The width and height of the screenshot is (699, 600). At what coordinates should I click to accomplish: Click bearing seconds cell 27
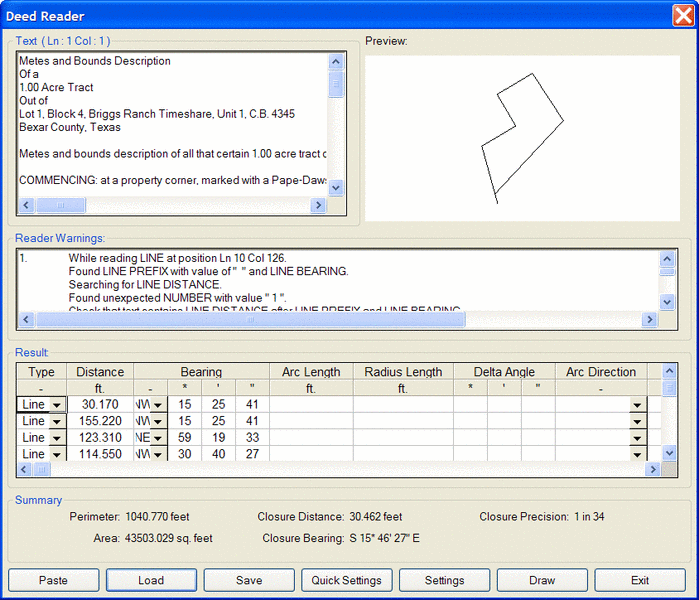tap(252, 454)
